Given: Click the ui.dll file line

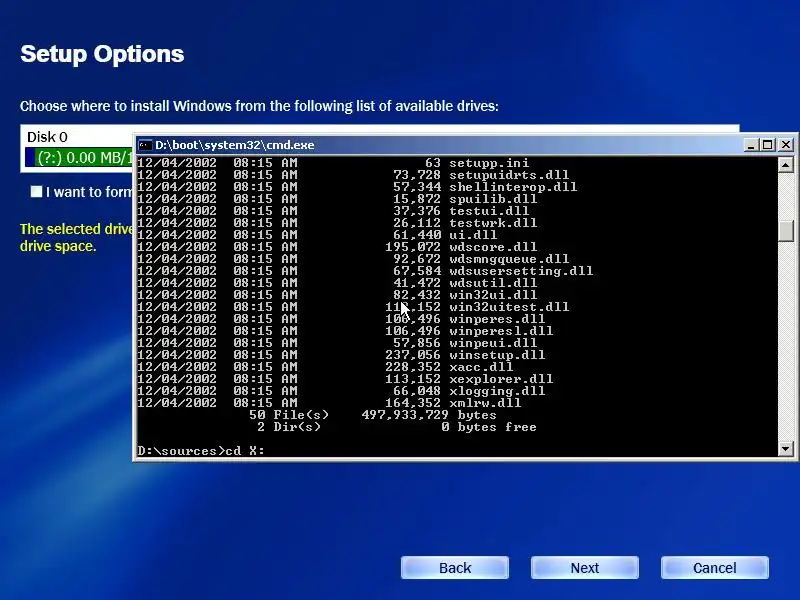Looking at the screenshot, I should [317, 235].
